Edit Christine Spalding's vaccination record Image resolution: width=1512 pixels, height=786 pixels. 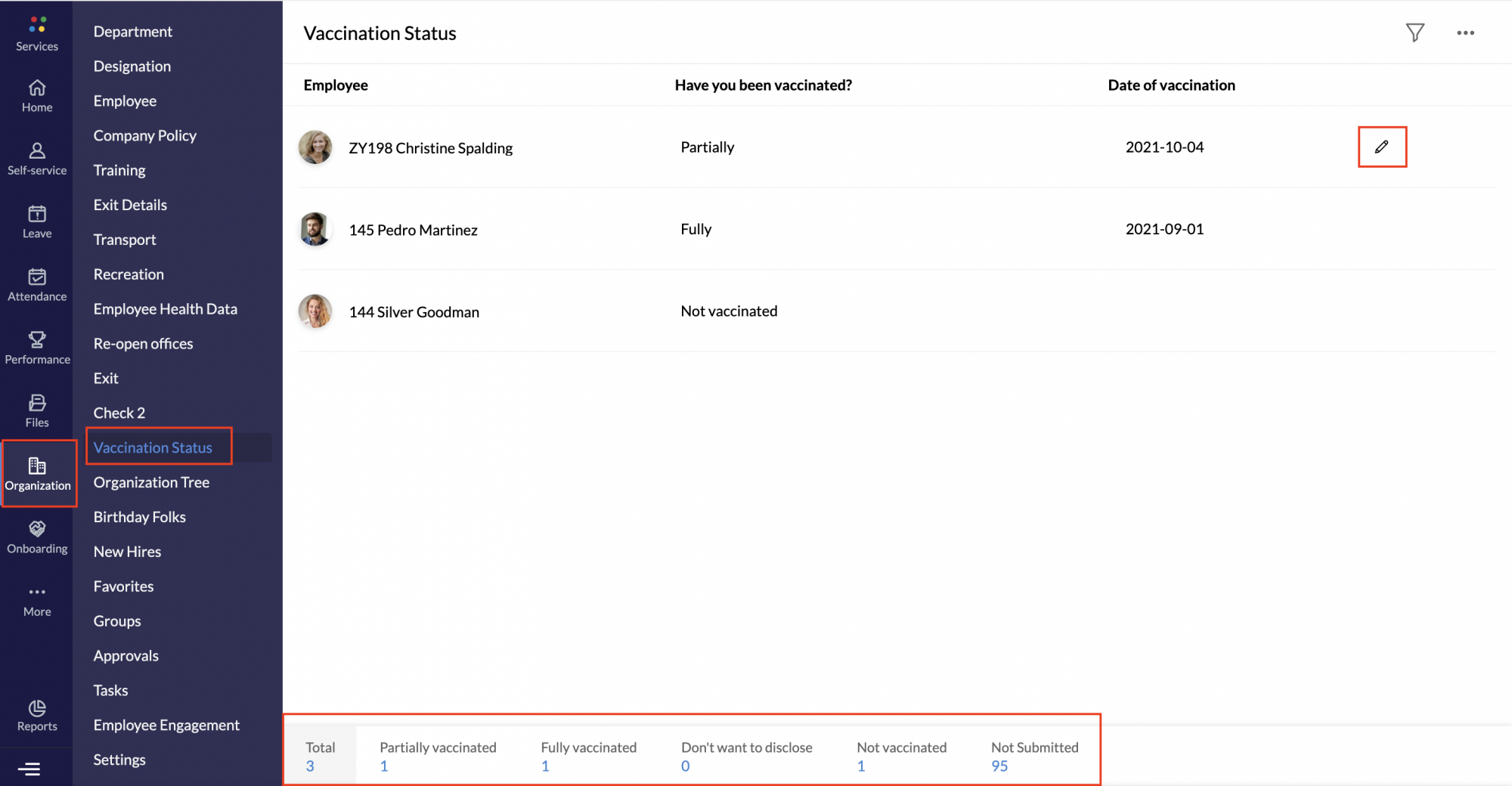tap(1382, 147)
